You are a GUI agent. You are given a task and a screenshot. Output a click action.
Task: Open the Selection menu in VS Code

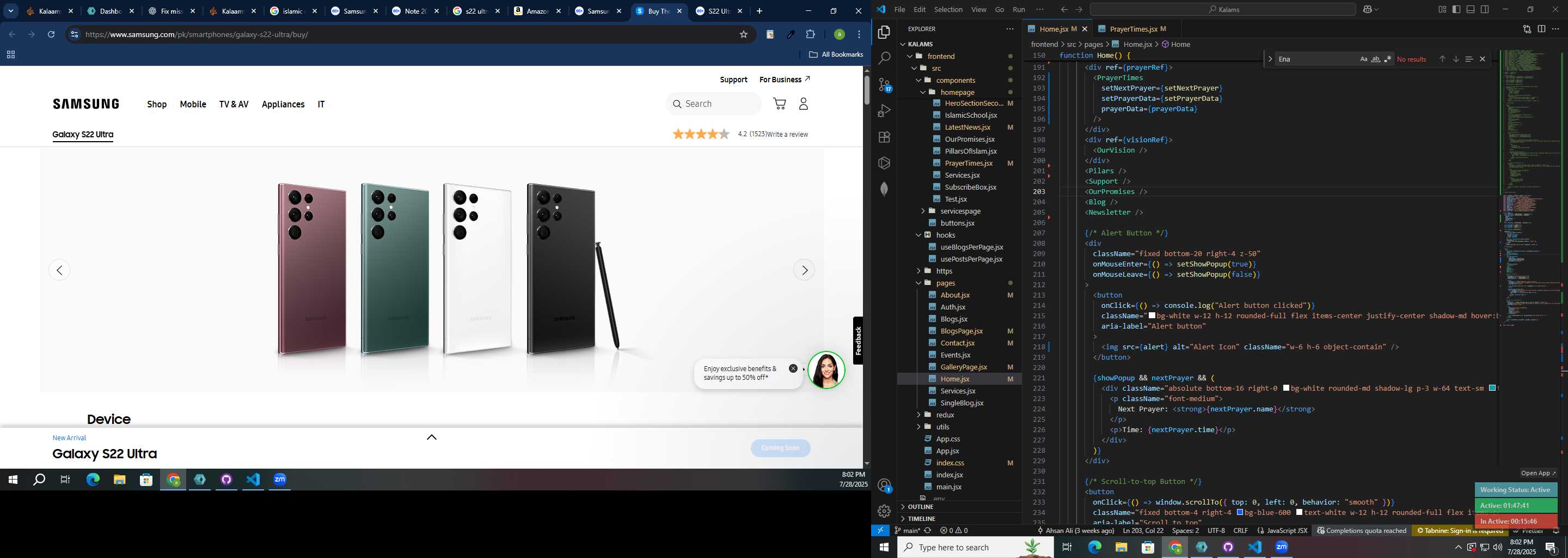coord(948,9)
